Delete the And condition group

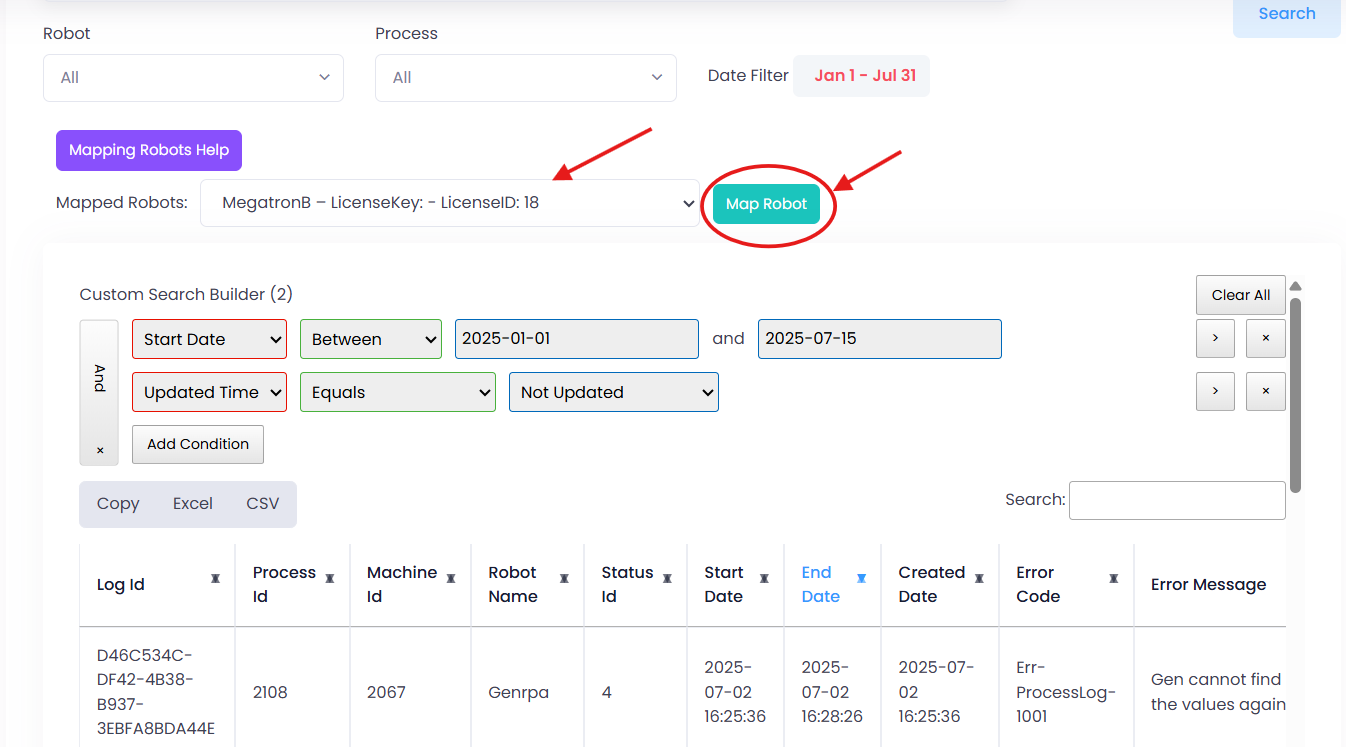coord(99,451)
